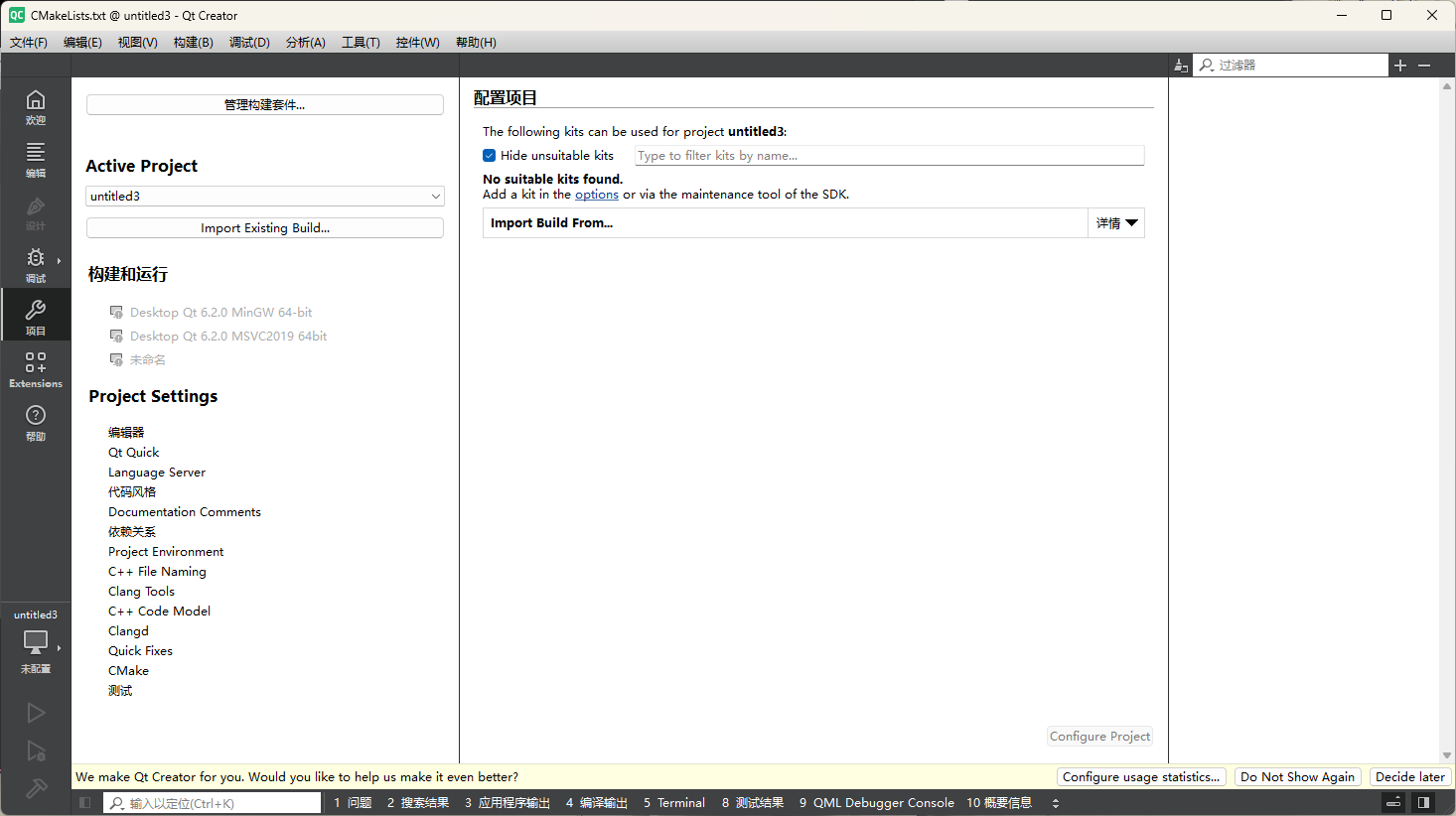Click 管理构建套件... button
Screen dimensions: 1456x816
point(265,105)
